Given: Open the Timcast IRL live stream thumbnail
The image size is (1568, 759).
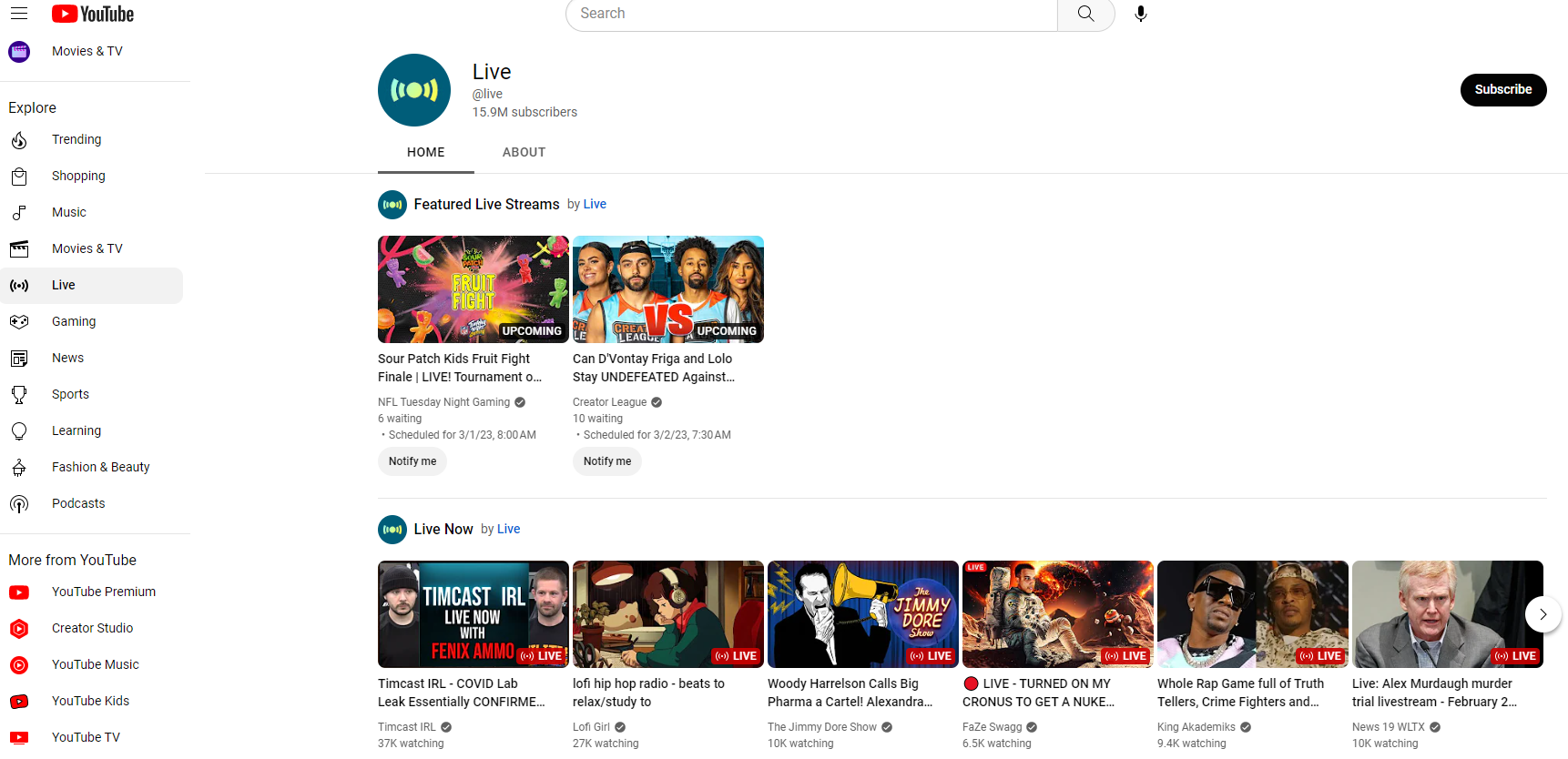Looking at the screenshot, I should (473, 614).
